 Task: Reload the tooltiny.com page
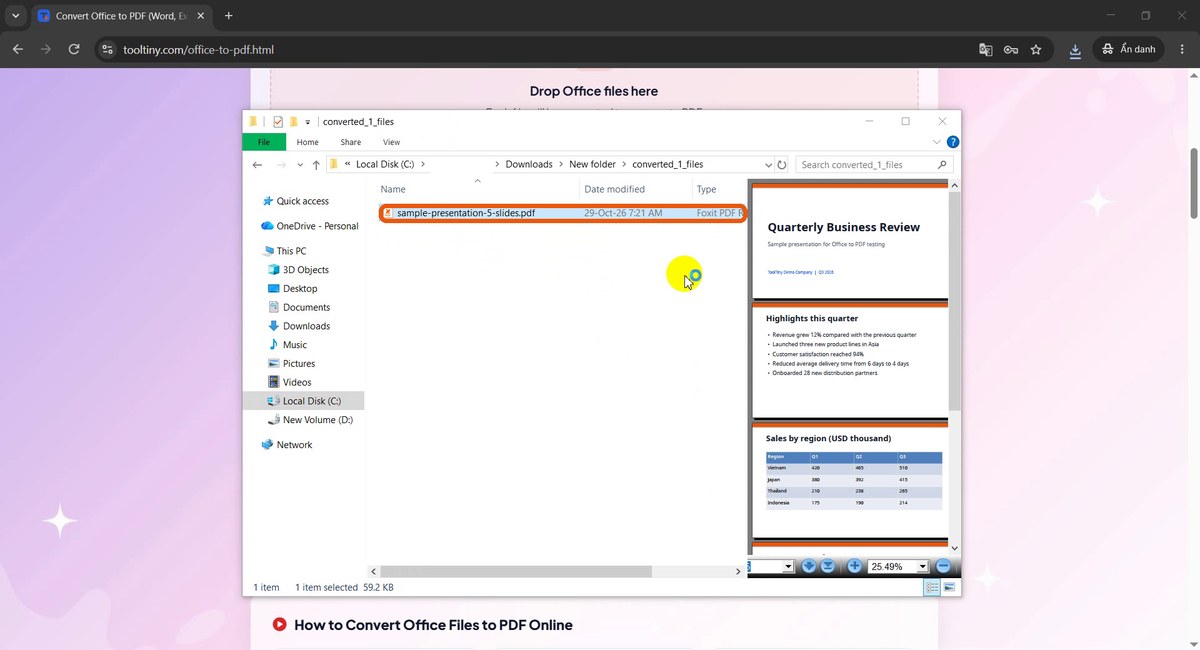click(74, 49)
